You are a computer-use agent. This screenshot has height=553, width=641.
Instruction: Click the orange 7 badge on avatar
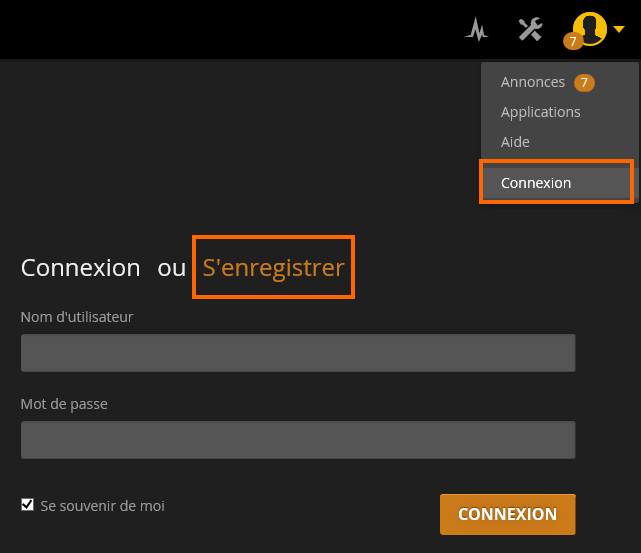[573, 41]
